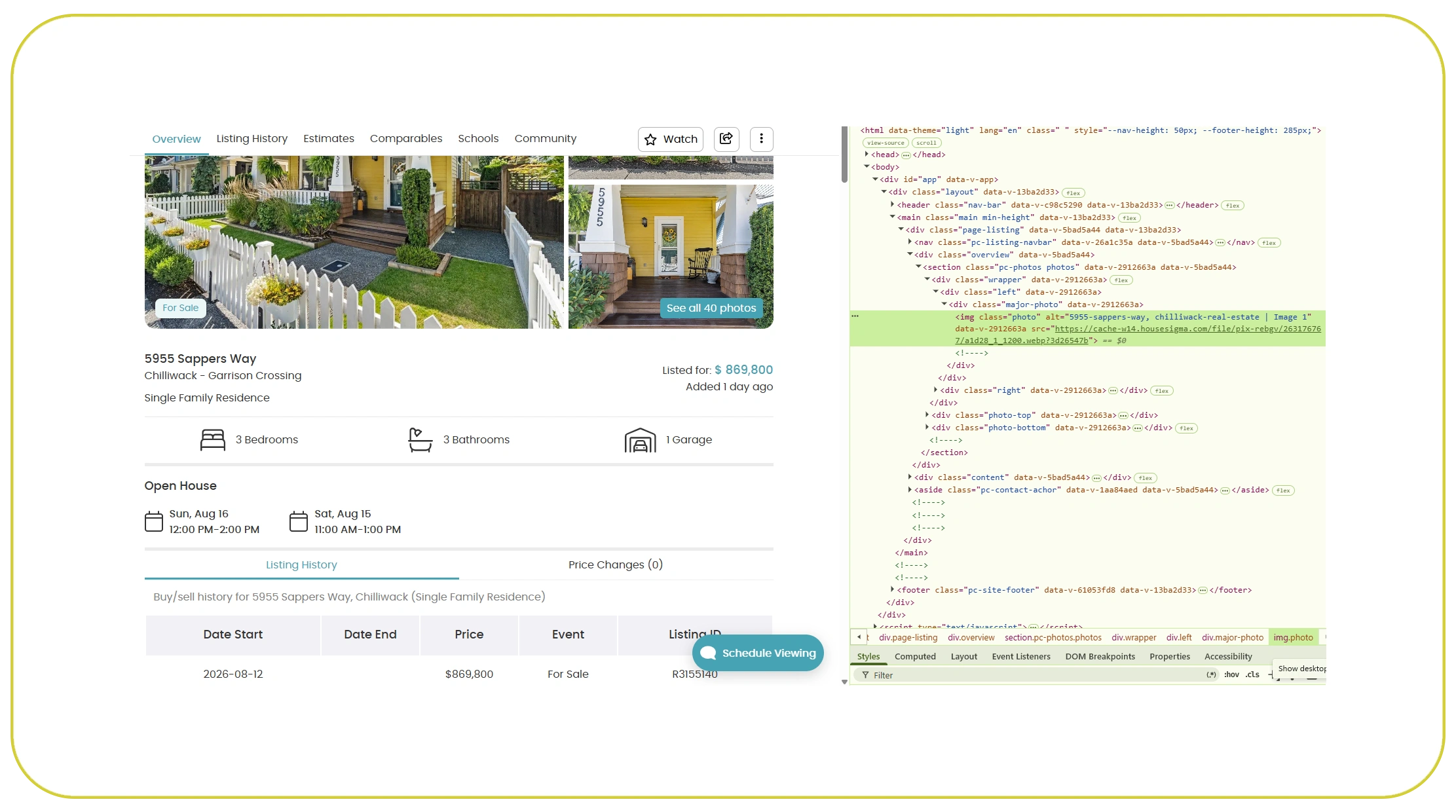Open the Accessibility pane tab
The width and height of the screenshot is (1456, 812).
point(1228,657)
